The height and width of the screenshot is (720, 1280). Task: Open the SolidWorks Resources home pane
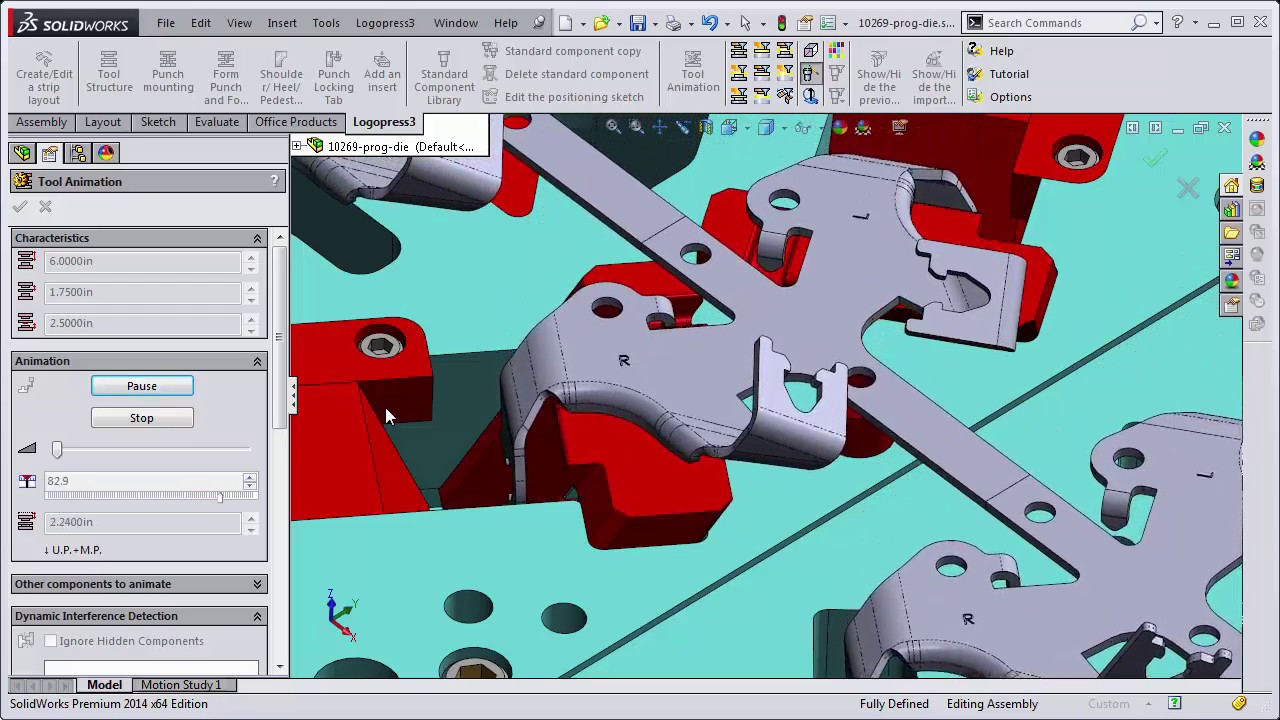(1232, 186)
